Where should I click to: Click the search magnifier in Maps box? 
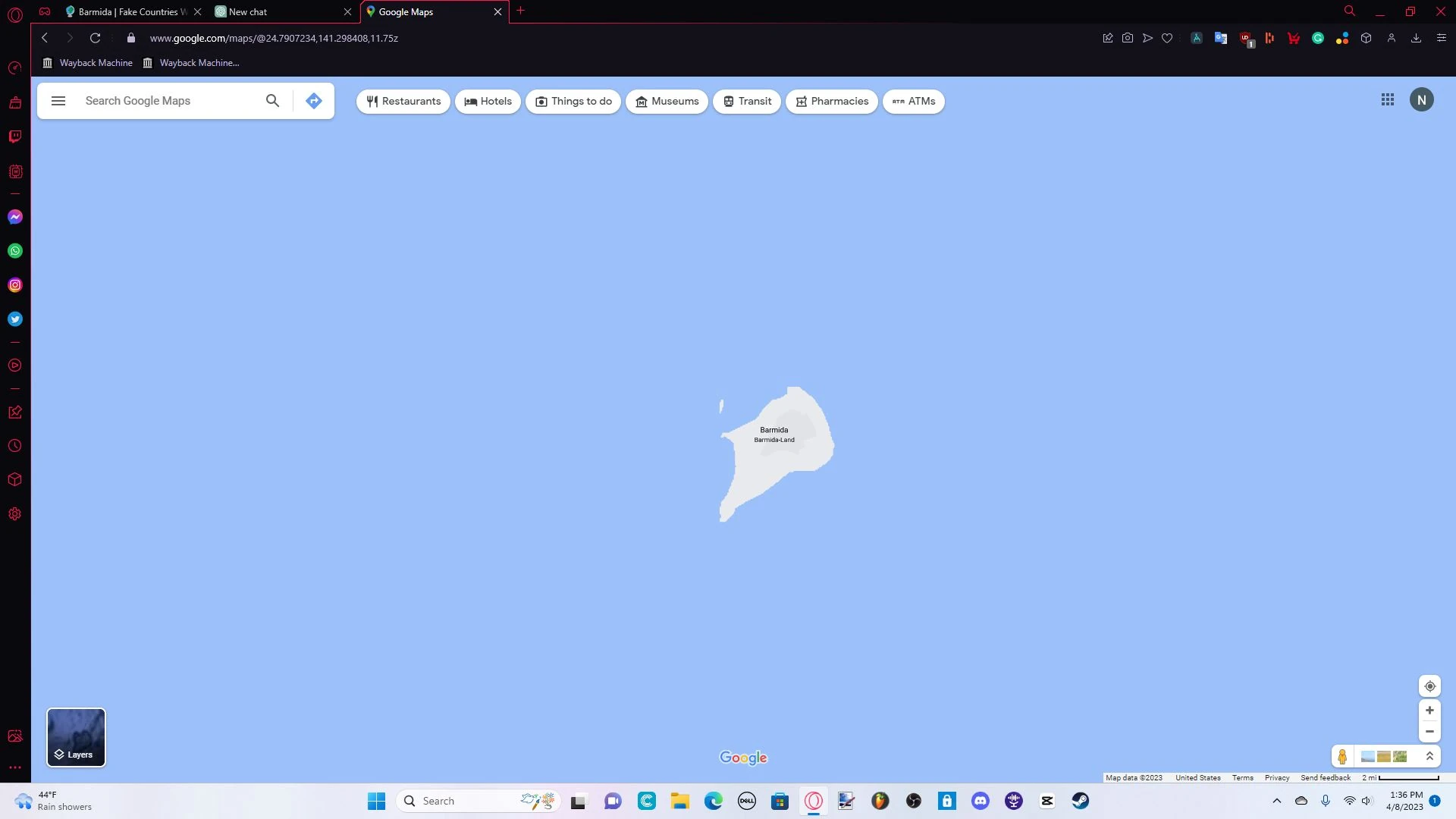click(272, 101)
